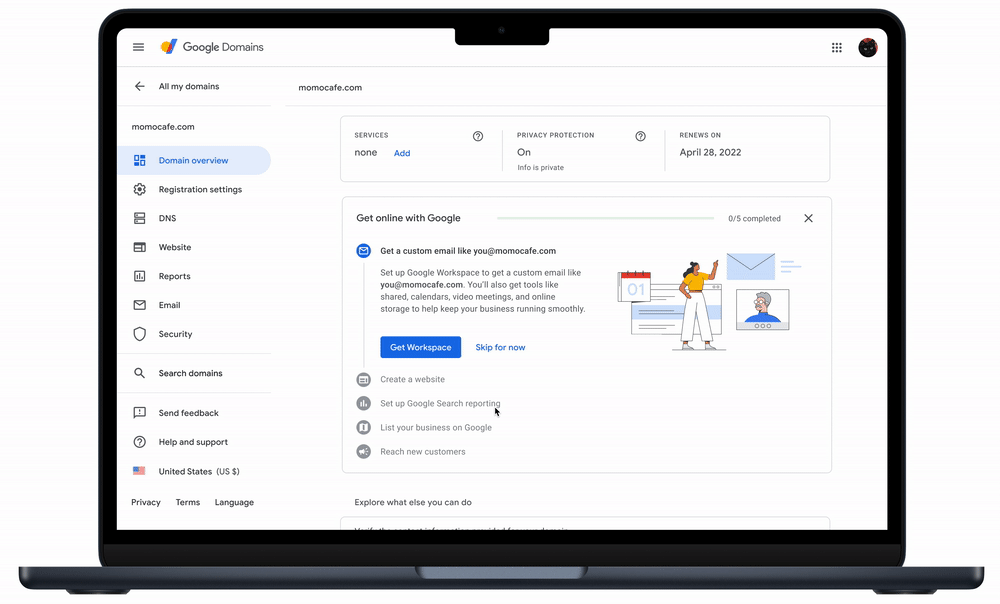
Task: Go back with the arrow beside All my domains
Action: coord(140,86)
